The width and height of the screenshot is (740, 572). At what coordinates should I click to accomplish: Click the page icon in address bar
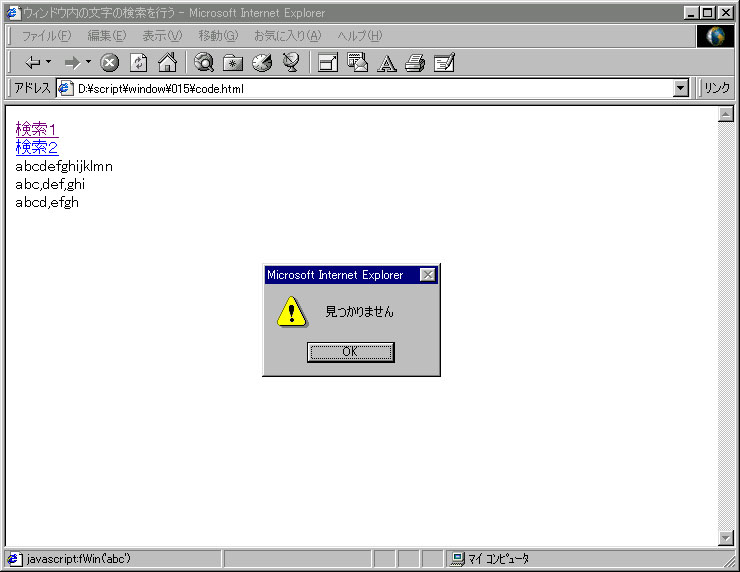(66, 88)
